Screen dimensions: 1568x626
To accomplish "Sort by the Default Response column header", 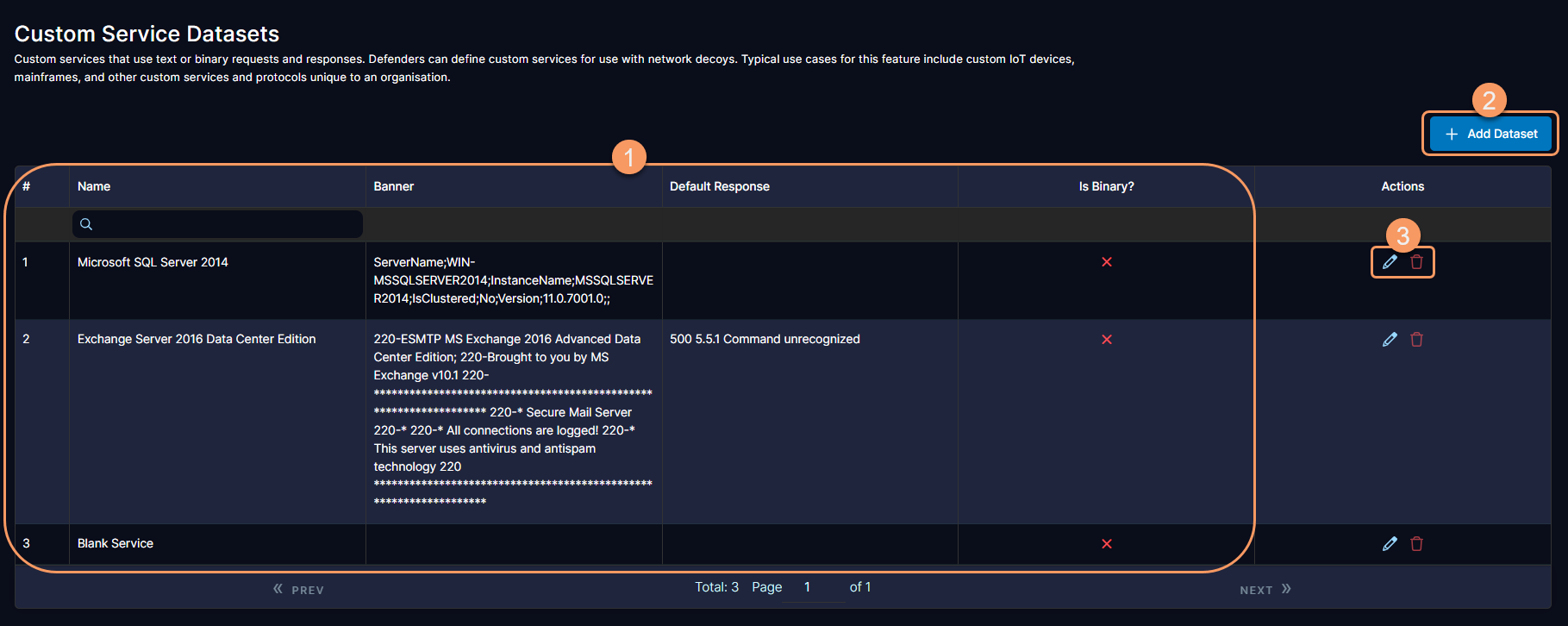I will 720,186.
